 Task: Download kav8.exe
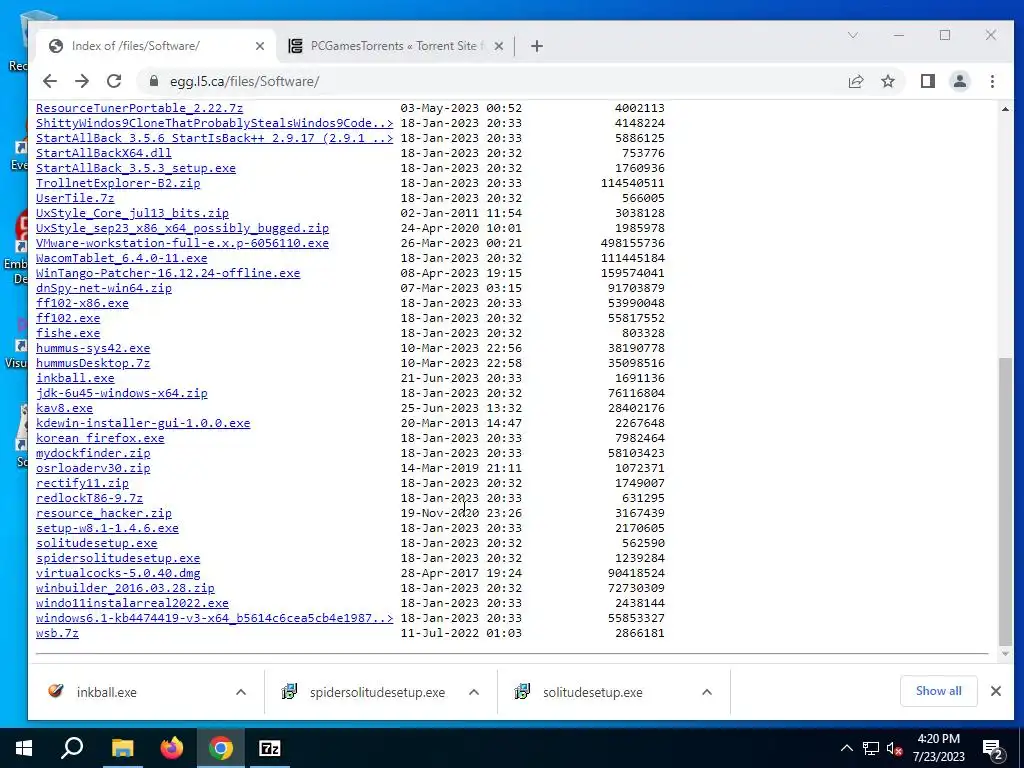(x=64, y=408)
